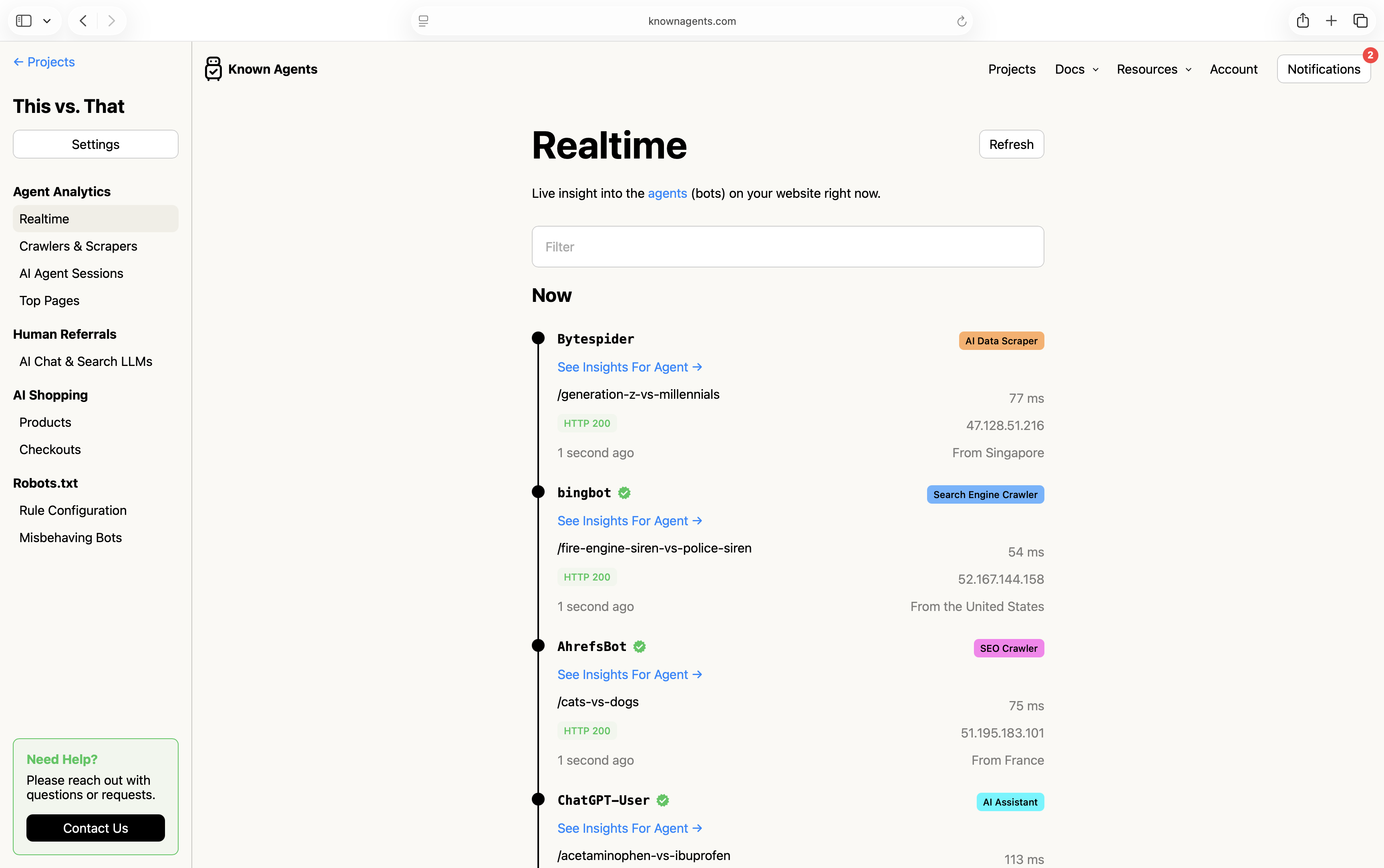Show tab overview icon
The height and width of the screenshot is (868, 1384).
click(x=1360, y=21)
